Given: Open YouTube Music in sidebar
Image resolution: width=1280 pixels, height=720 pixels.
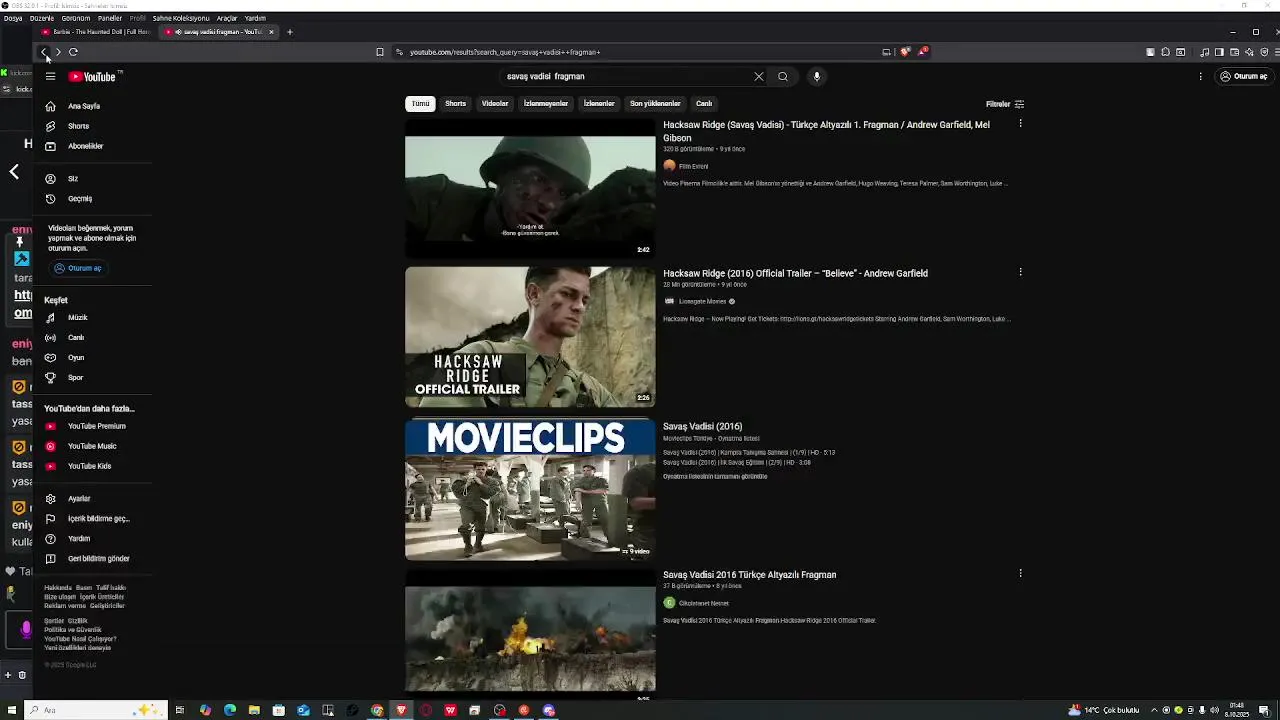Looking at the screenshot, I should [92, 446].
